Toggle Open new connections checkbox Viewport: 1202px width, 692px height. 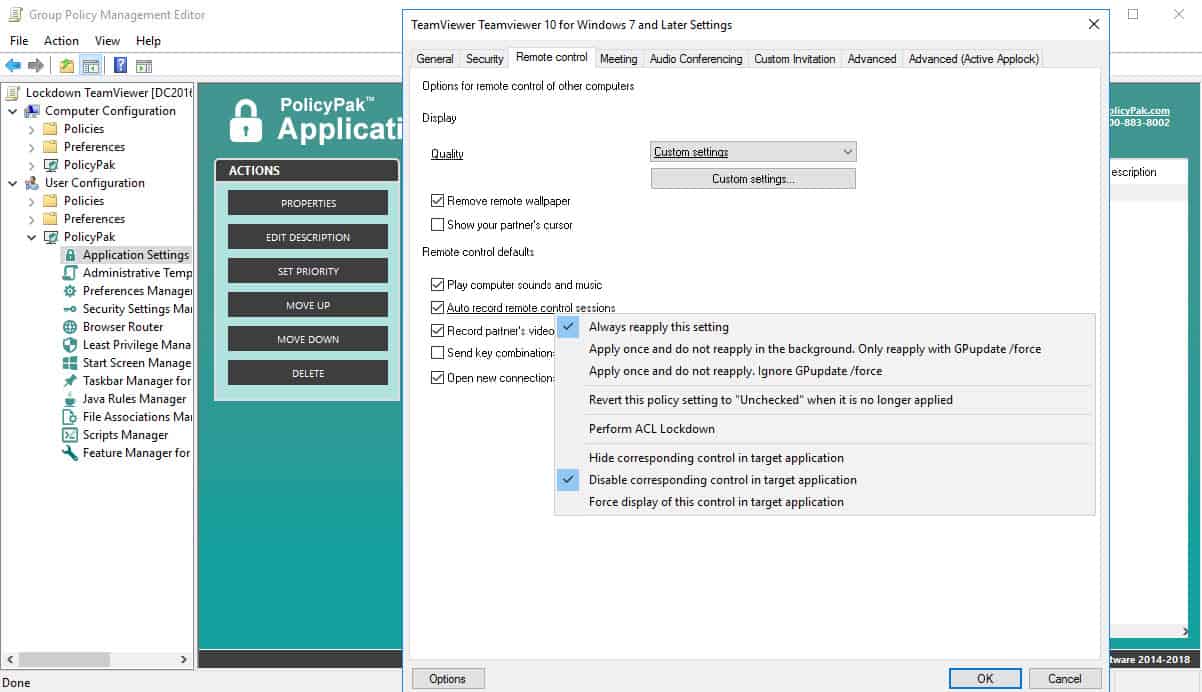tap(437, 378)
